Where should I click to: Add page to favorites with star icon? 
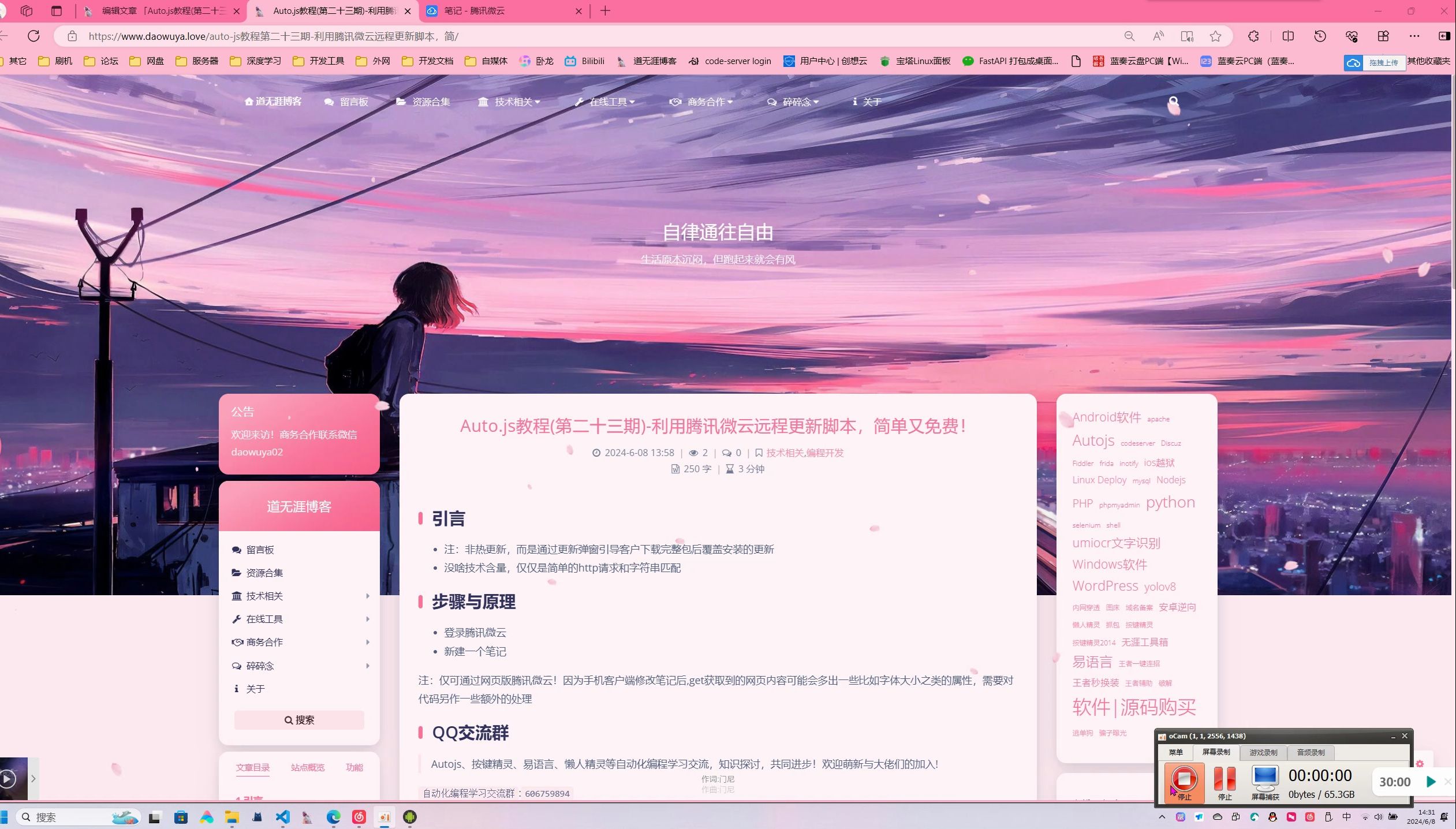click(x=1215, y=36)
